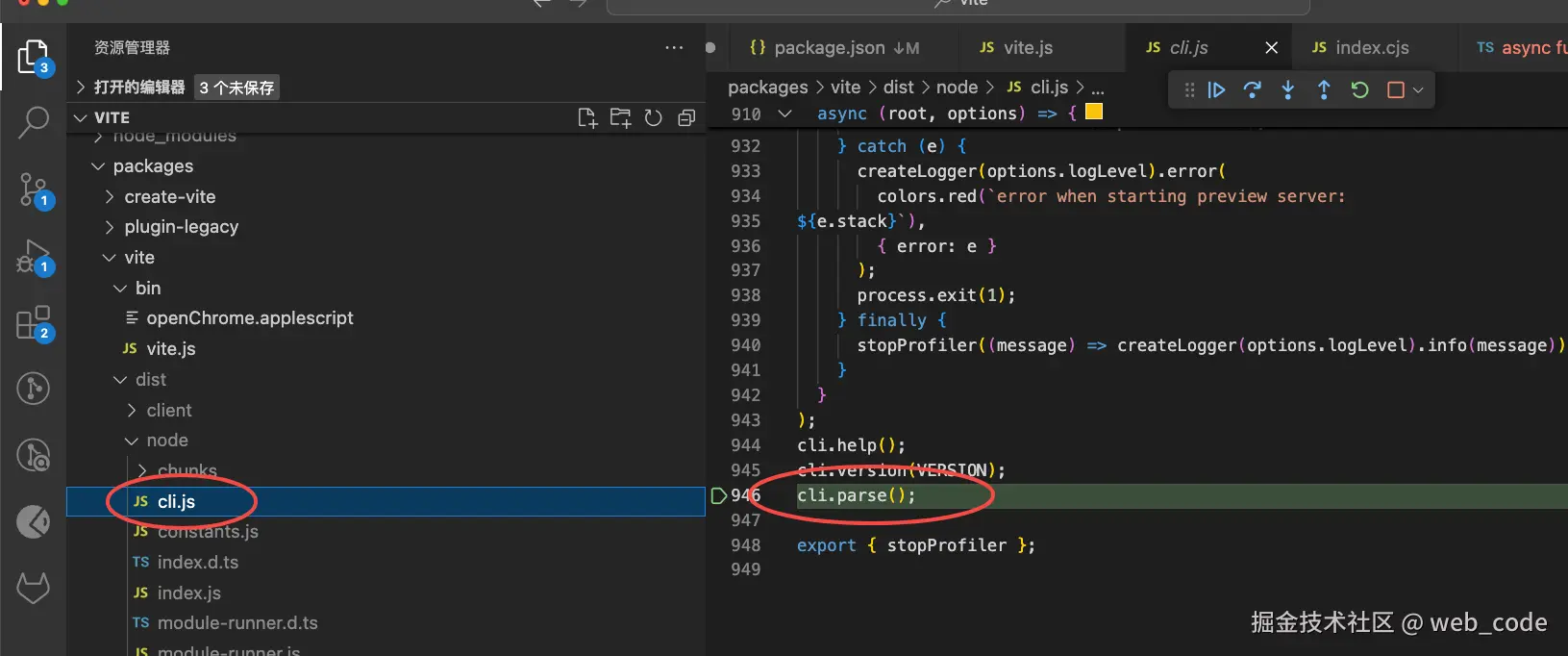Open the Extensions view
1568x656 pixels.
pos(34,323)
